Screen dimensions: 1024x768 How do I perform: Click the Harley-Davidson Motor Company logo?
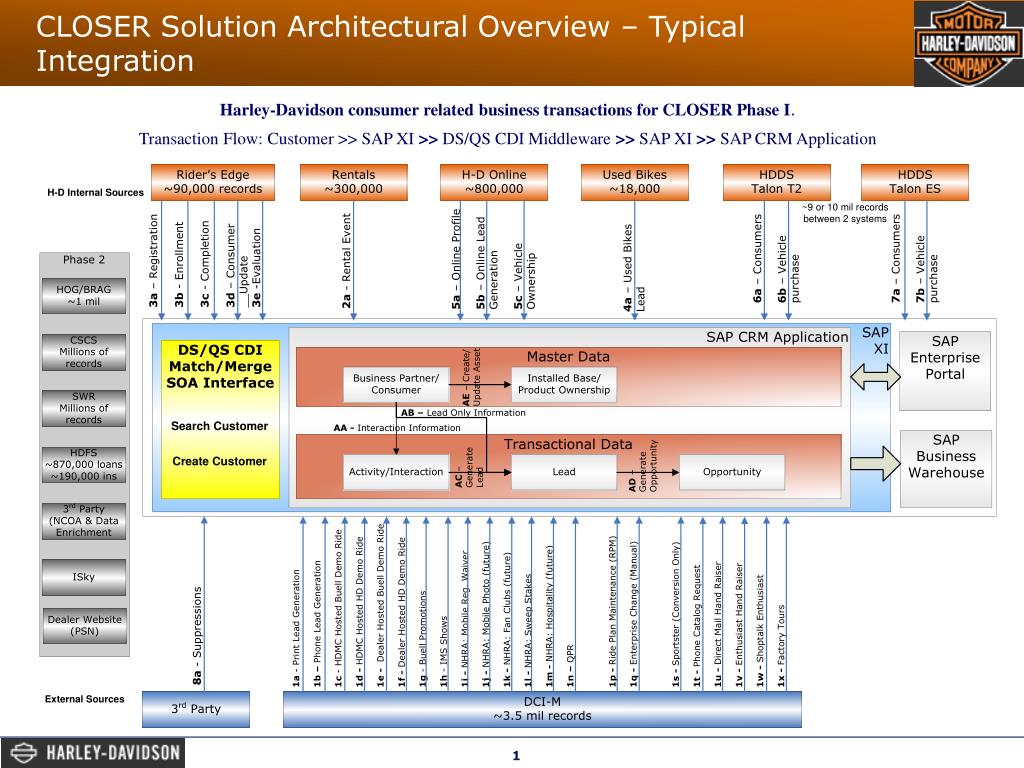(968, 43)
